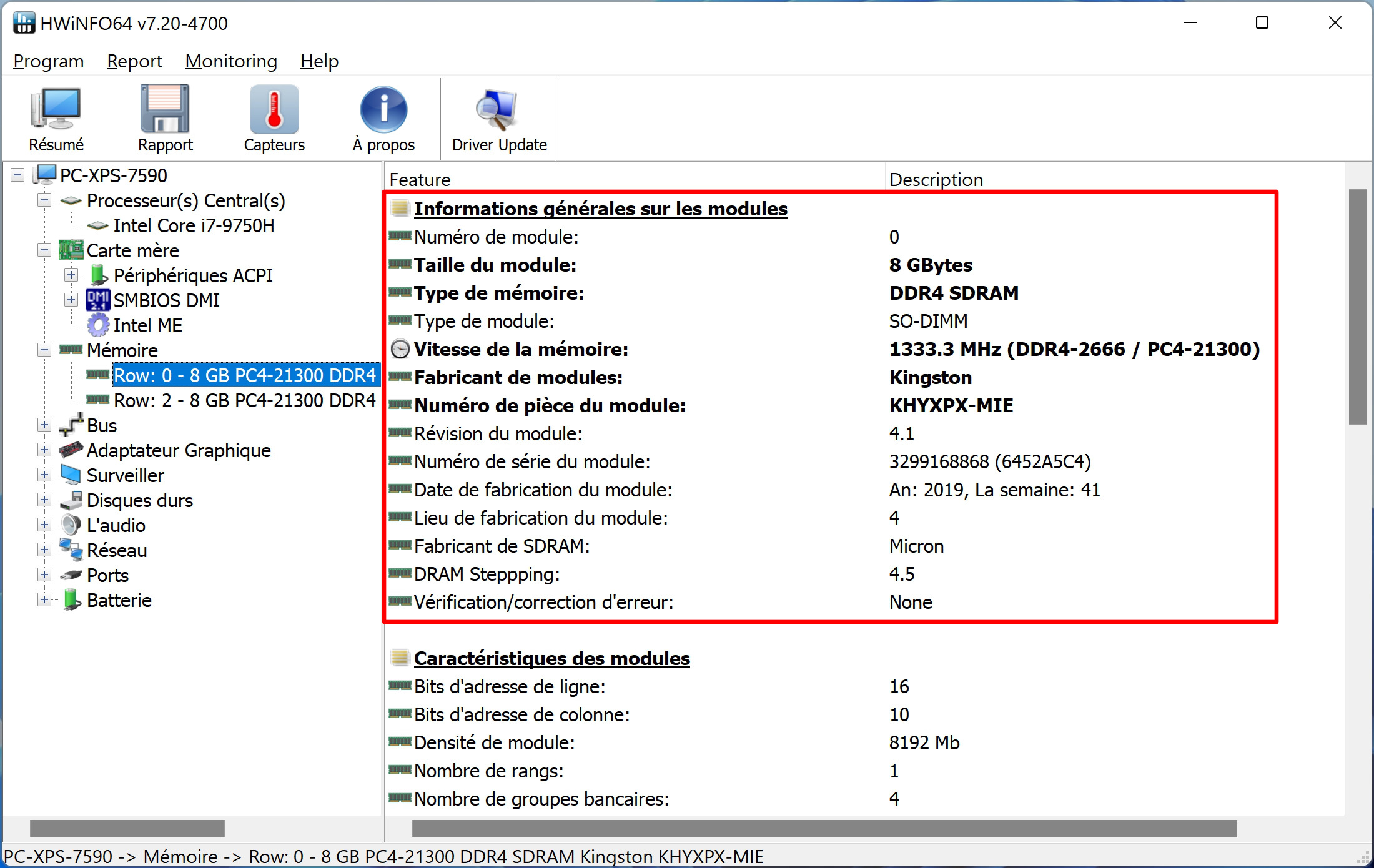Expand the Disques durs node
Viewport: 1374px width, 868px height.
44,500
